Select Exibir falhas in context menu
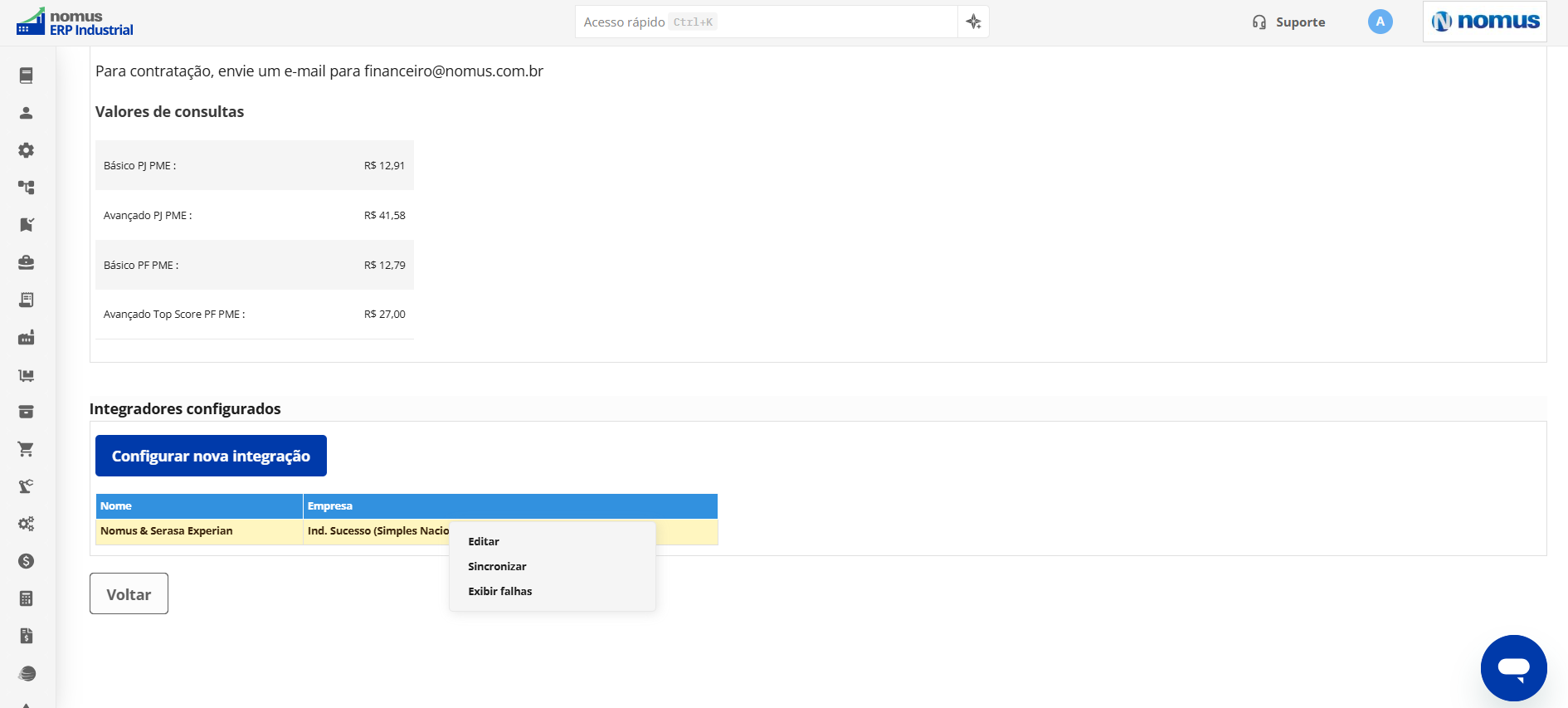The image size is (1568, 708). point(500,591)
